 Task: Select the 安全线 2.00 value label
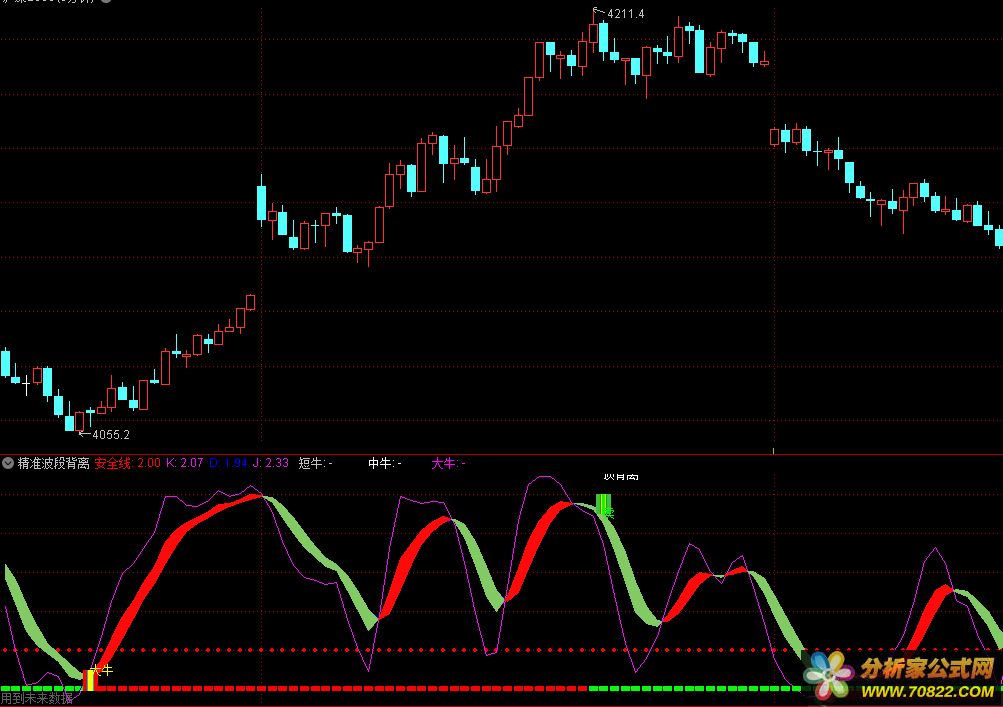click(x=127, y=463)
